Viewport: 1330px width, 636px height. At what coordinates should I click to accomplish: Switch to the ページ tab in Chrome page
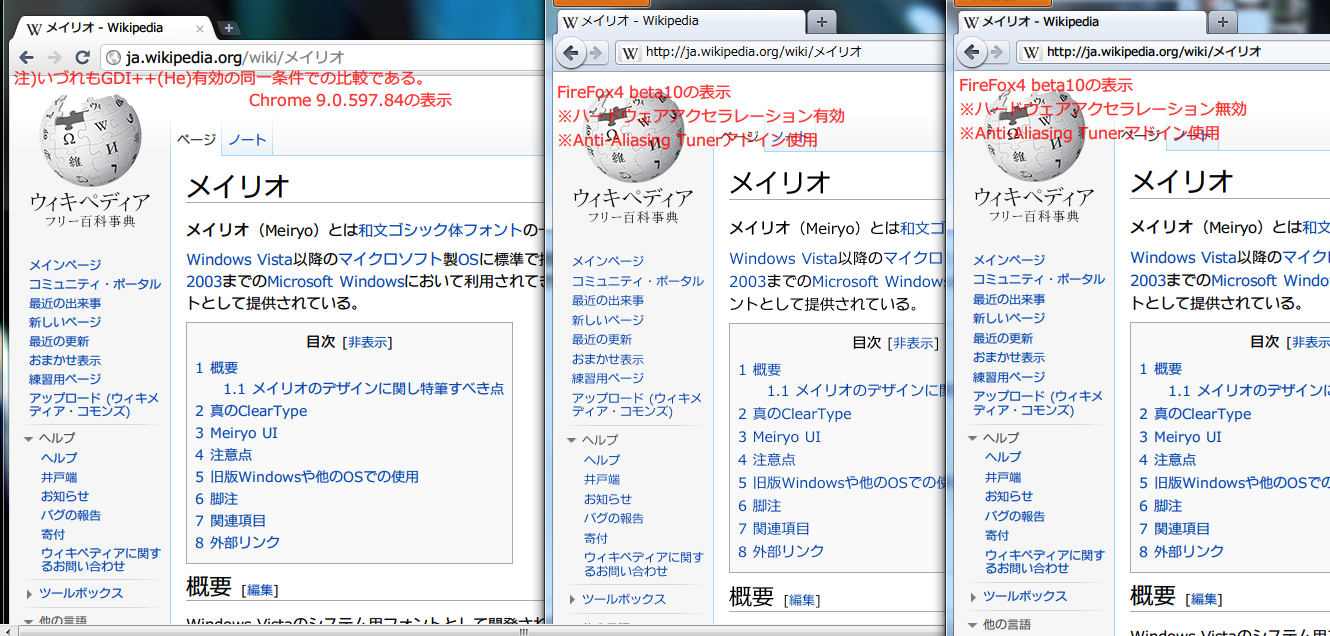[x=196, y=140]
